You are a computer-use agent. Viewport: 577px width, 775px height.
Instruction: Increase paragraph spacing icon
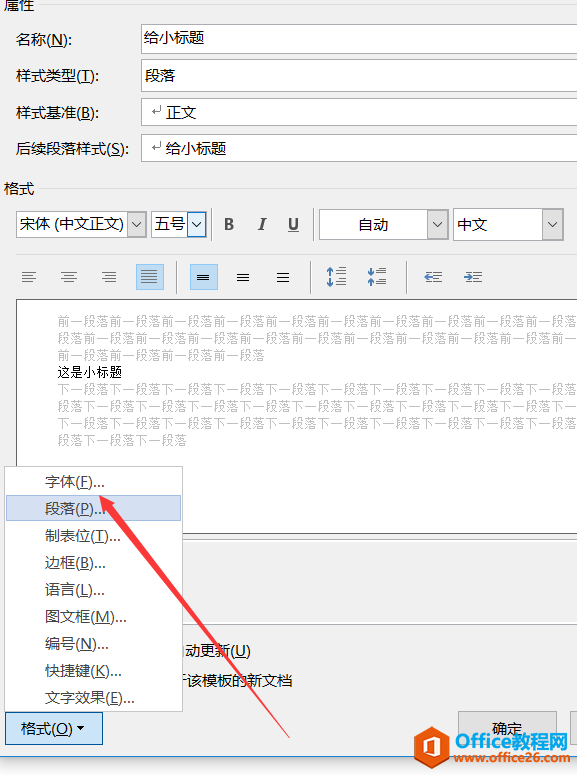pyautogui.click(x=336, y=277)
